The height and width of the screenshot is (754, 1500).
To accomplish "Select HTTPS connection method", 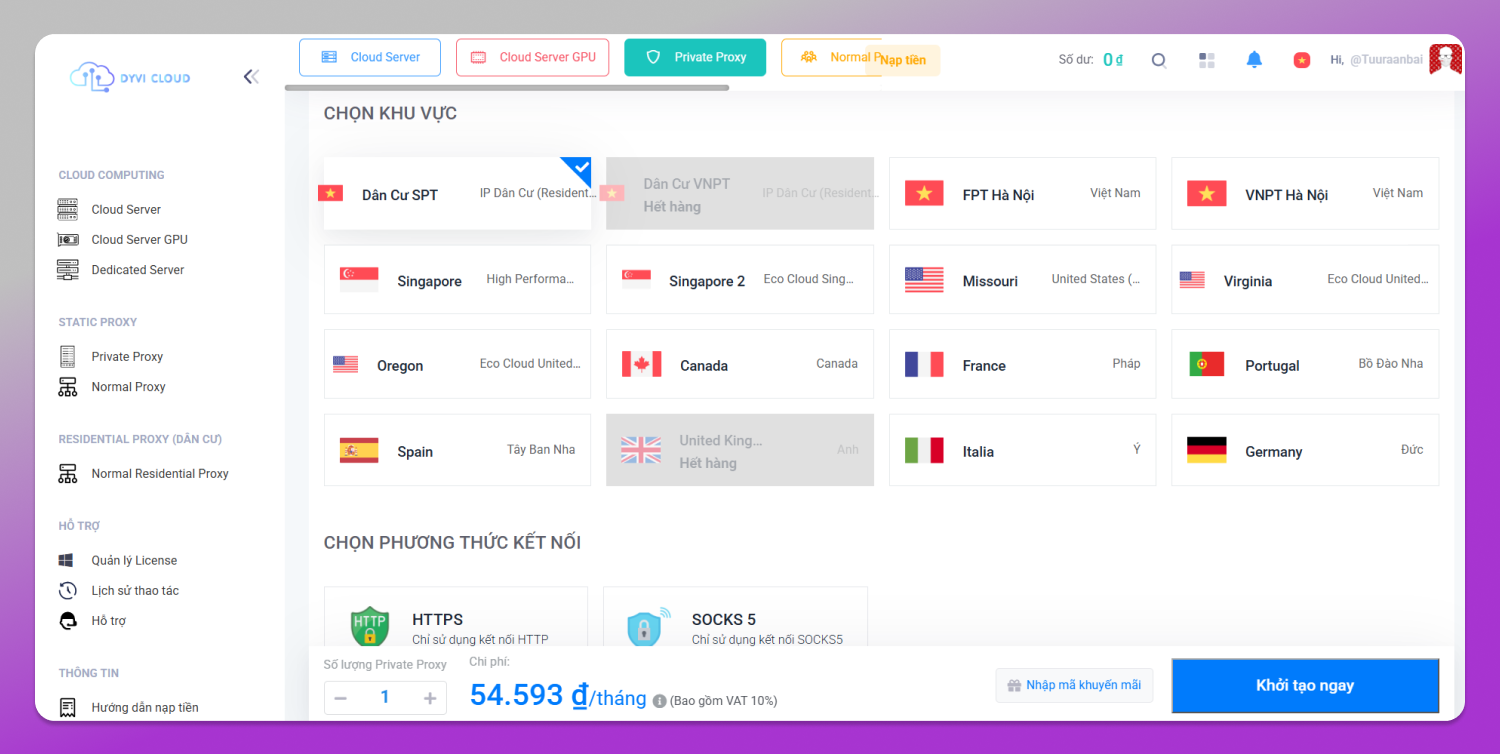I will tap(456, 618).
